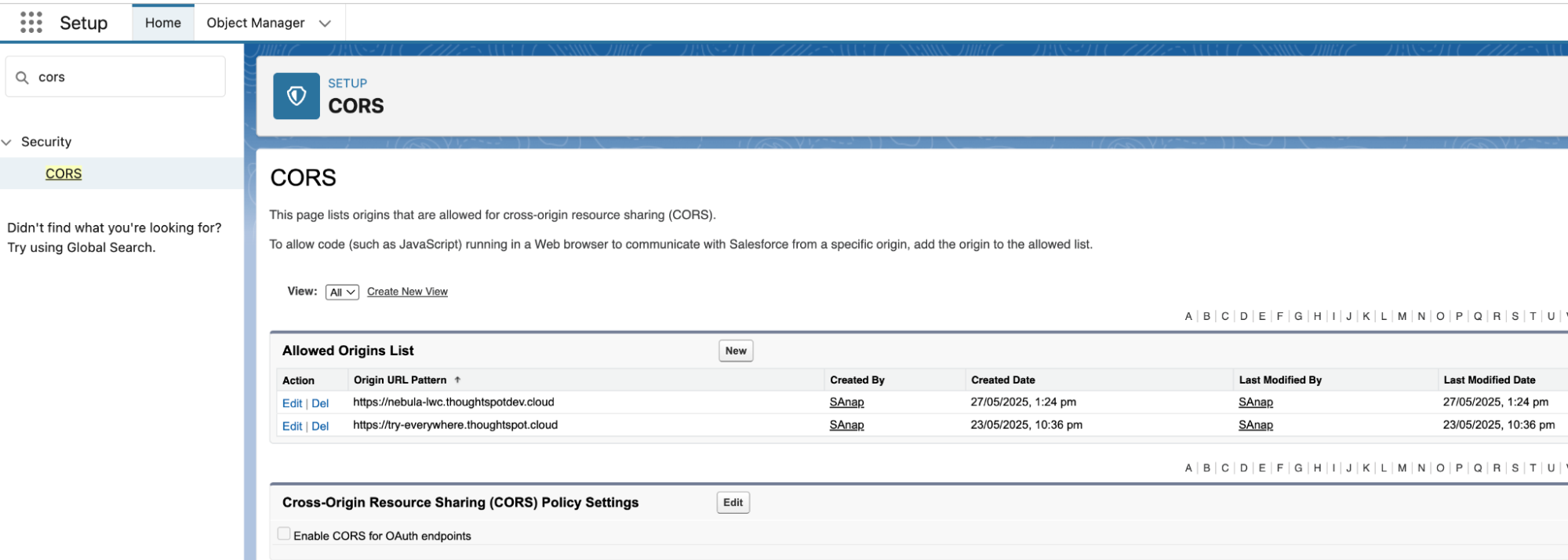Sort by Created Date column header

1002,380
